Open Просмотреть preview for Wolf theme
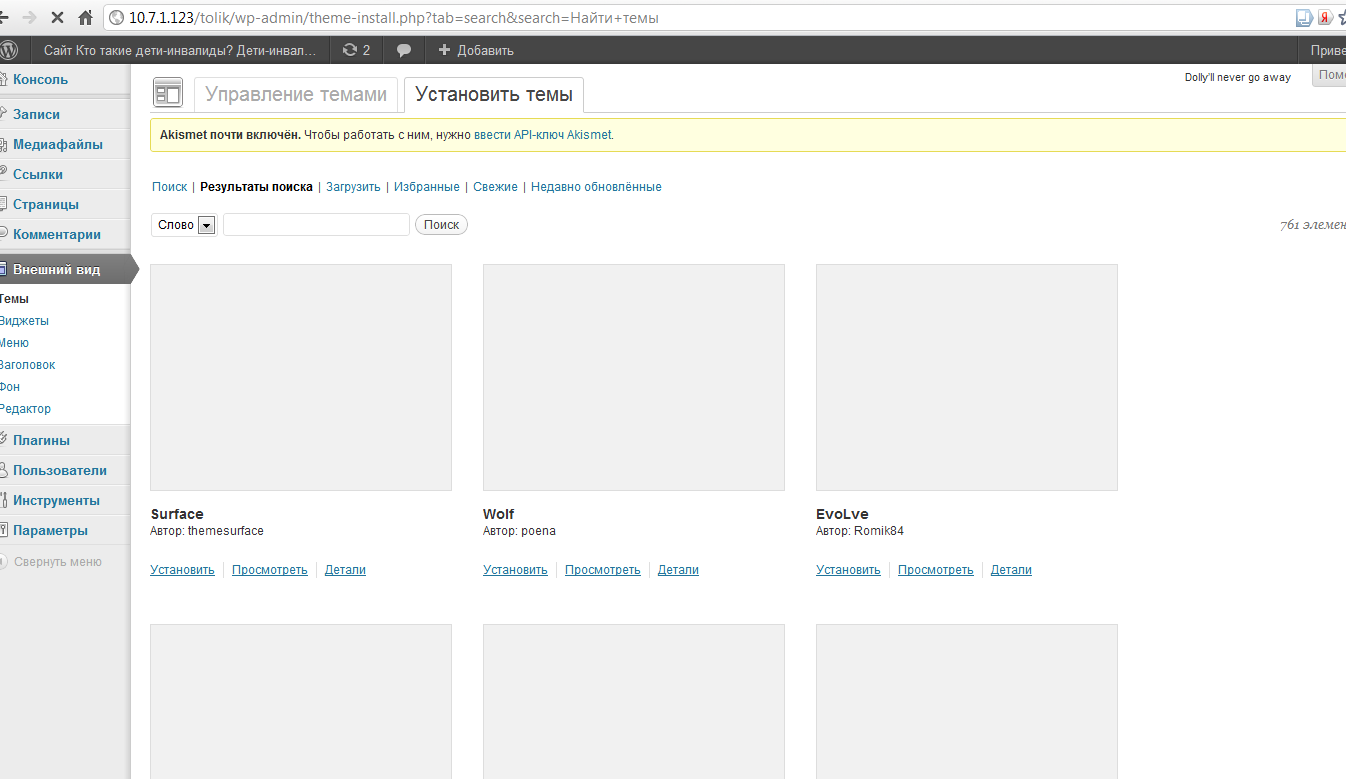The height and width of the screenshot is (779, 1346). click(x=602, y=570)
